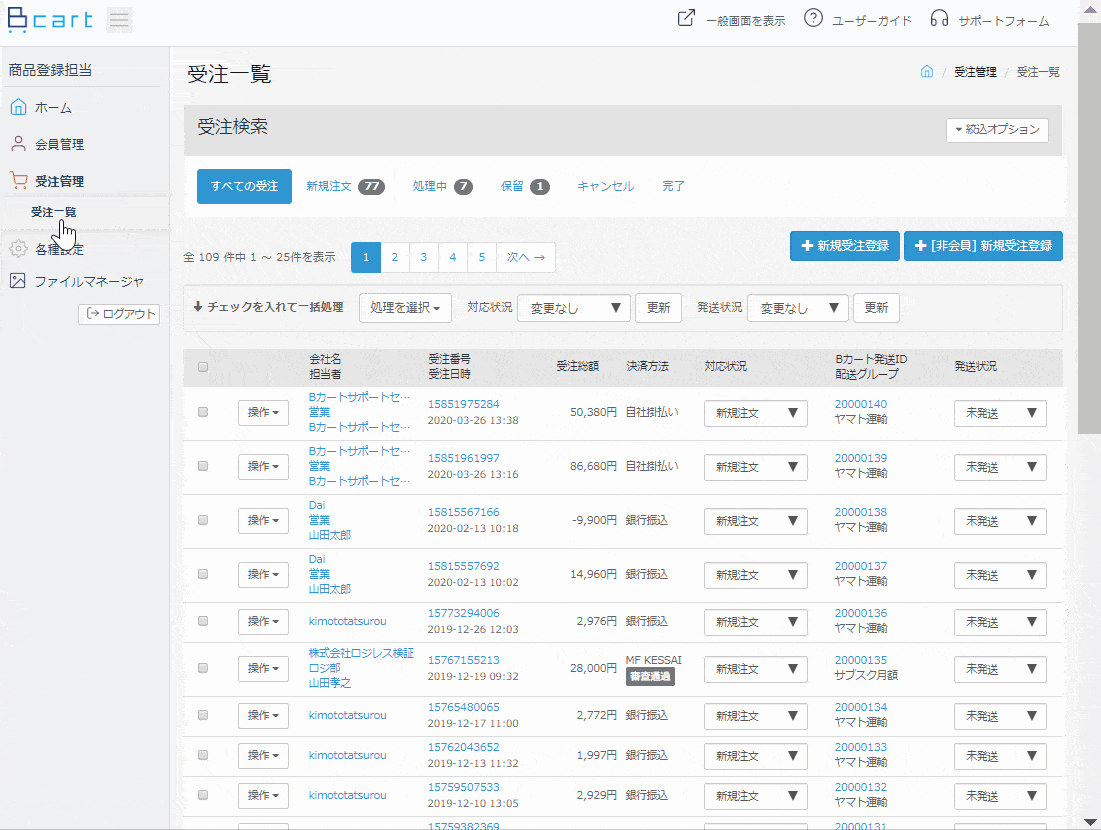This screenshot has height=830, width=1101.
Task: Click the 更新 button next to 対応状況
Action: click(658, 308)
